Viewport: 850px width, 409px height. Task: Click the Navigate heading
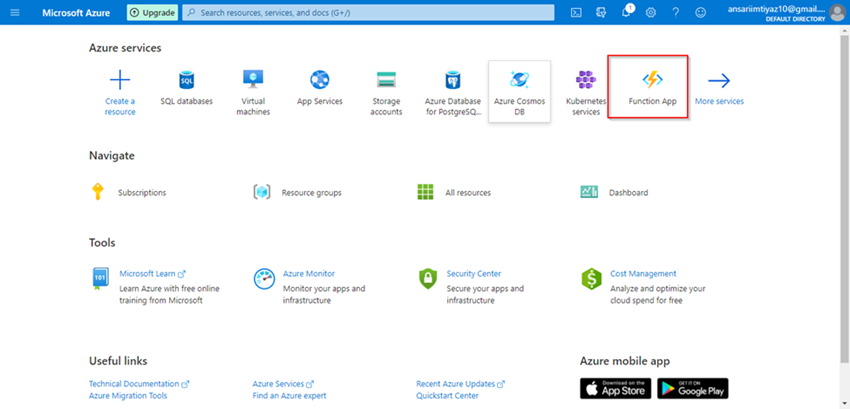click(112, 156)
